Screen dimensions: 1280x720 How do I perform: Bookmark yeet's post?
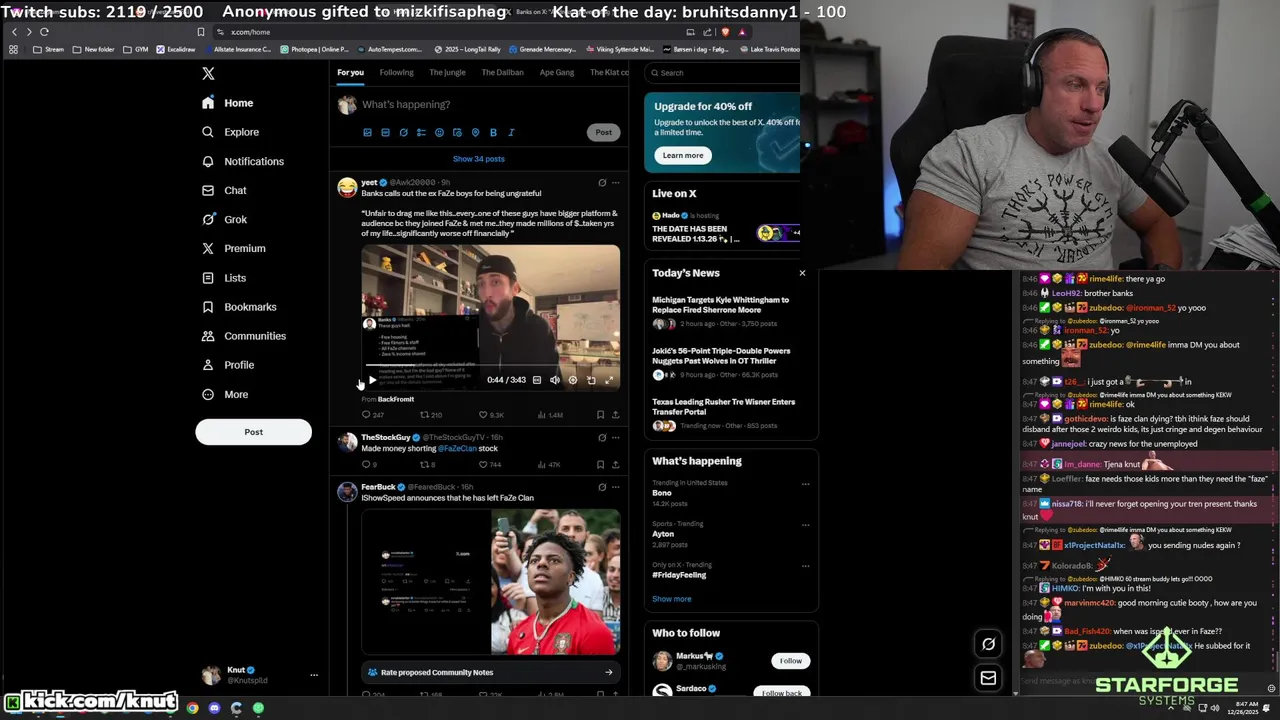coord(600,415)
